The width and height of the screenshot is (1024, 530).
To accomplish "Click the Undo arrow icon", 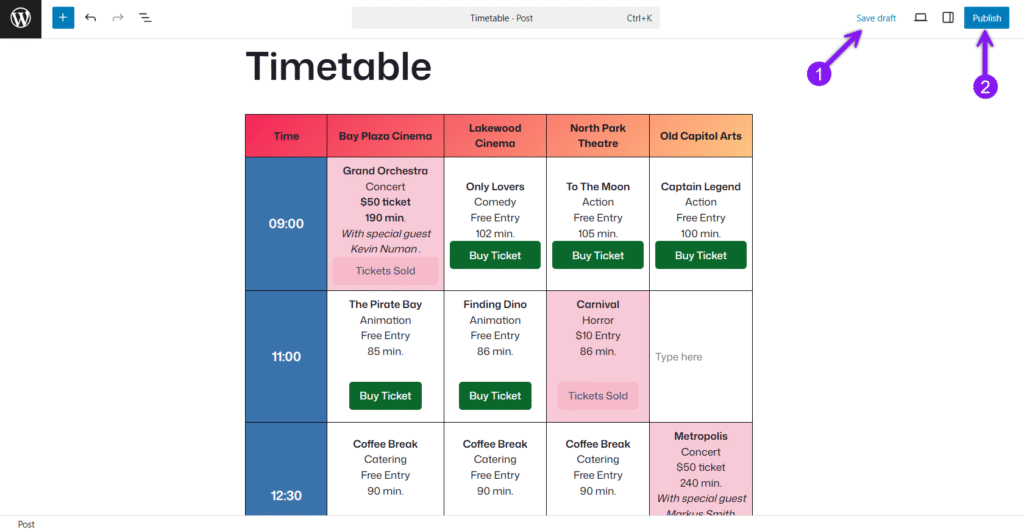I will tap(91, 18).
